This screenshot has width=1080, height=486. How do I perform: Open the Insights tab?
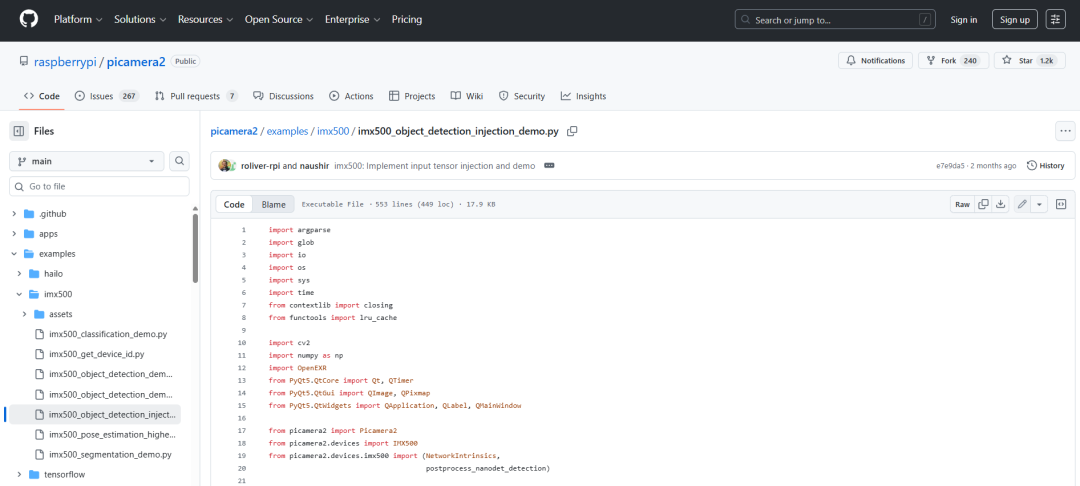click(583, 96)
